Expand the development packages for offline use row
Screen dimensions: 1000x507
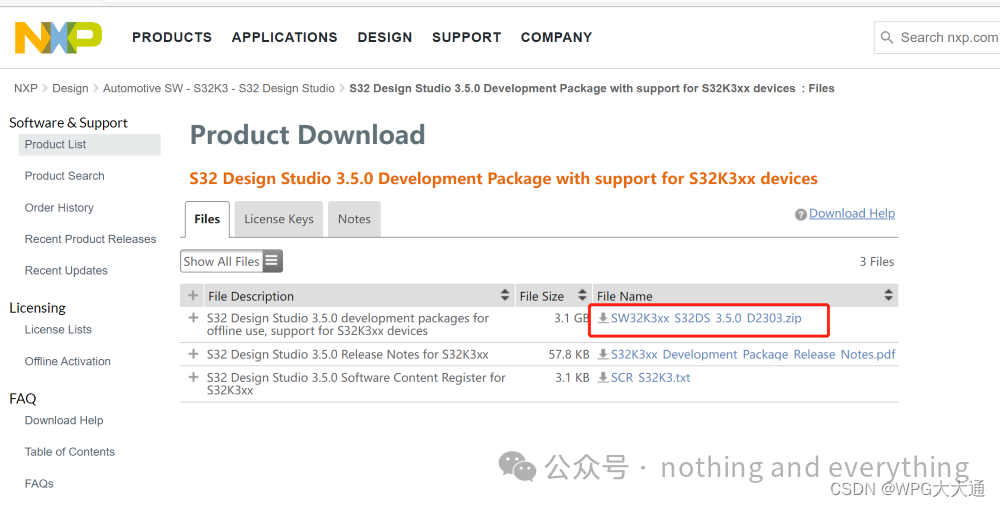point(193,318)
